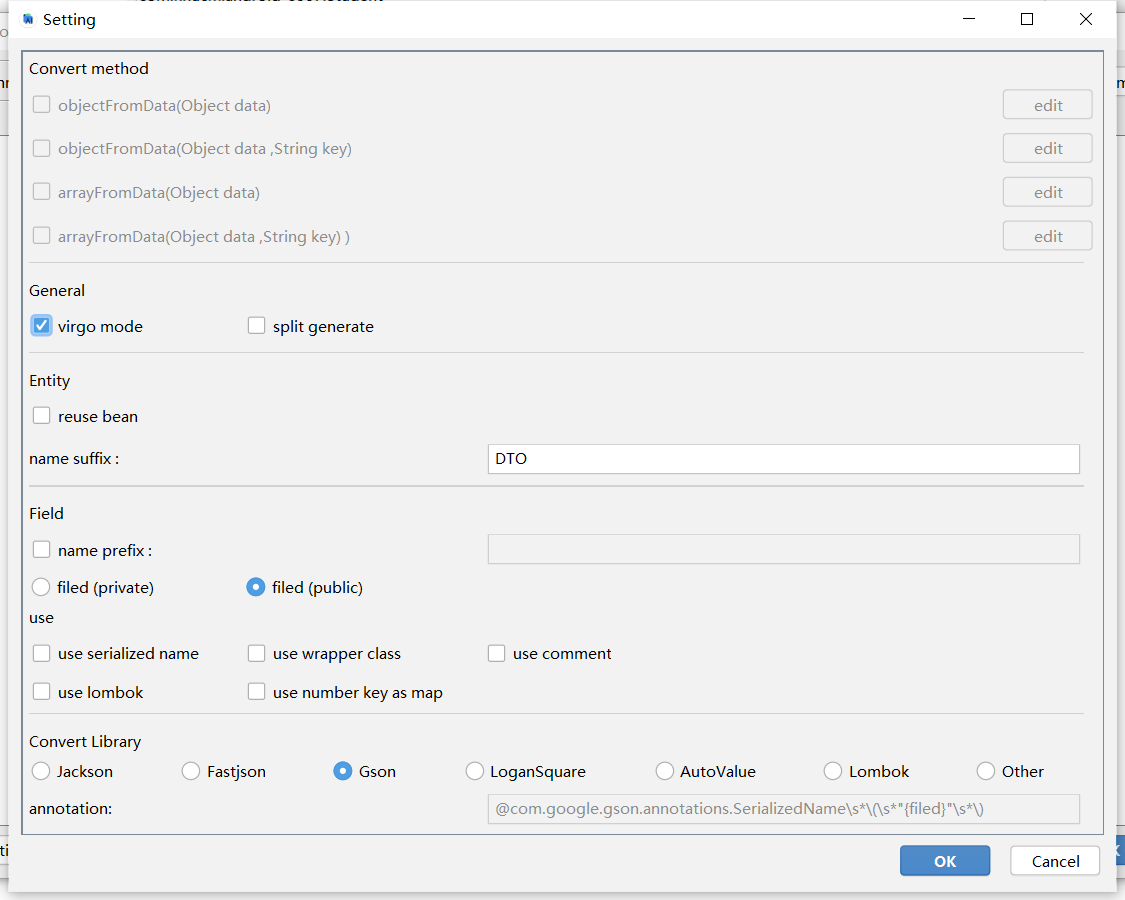Tick objectFromData(Object data ,String key) checkbox
This screenshot has width=1125, height=900.
[42, 148]
